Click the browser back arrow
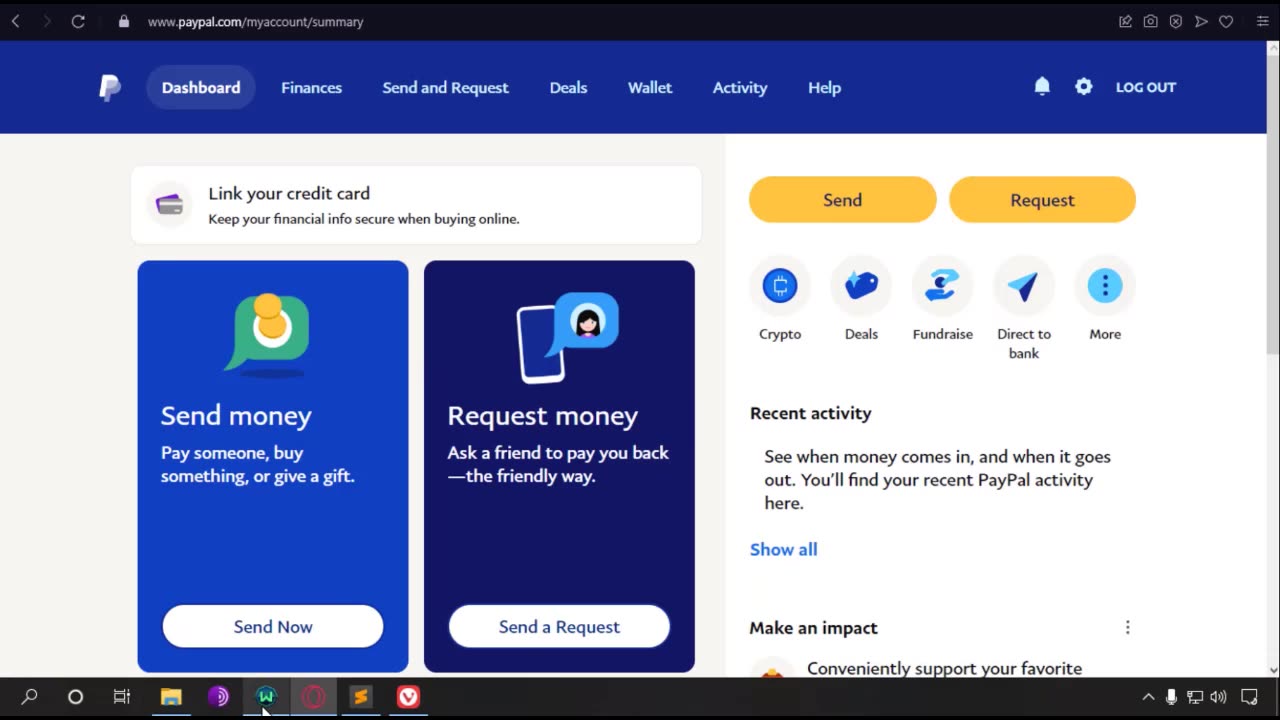Viewport: 1280px width, 720px height. (x=15, y=21)
